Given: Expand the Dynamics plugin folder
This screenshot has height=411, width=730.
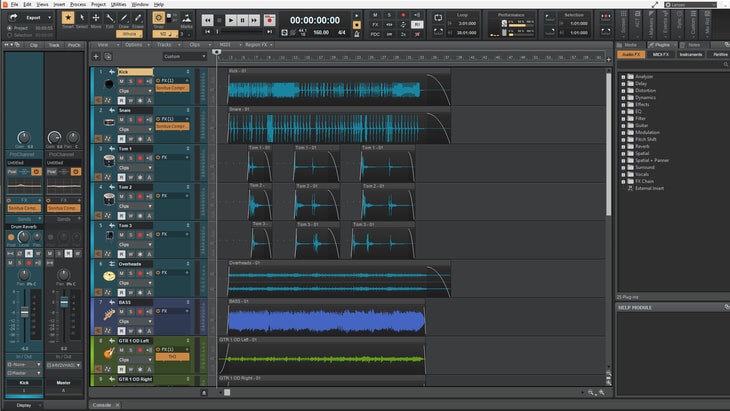Looking at the screenshot, I should pos(623,98).
